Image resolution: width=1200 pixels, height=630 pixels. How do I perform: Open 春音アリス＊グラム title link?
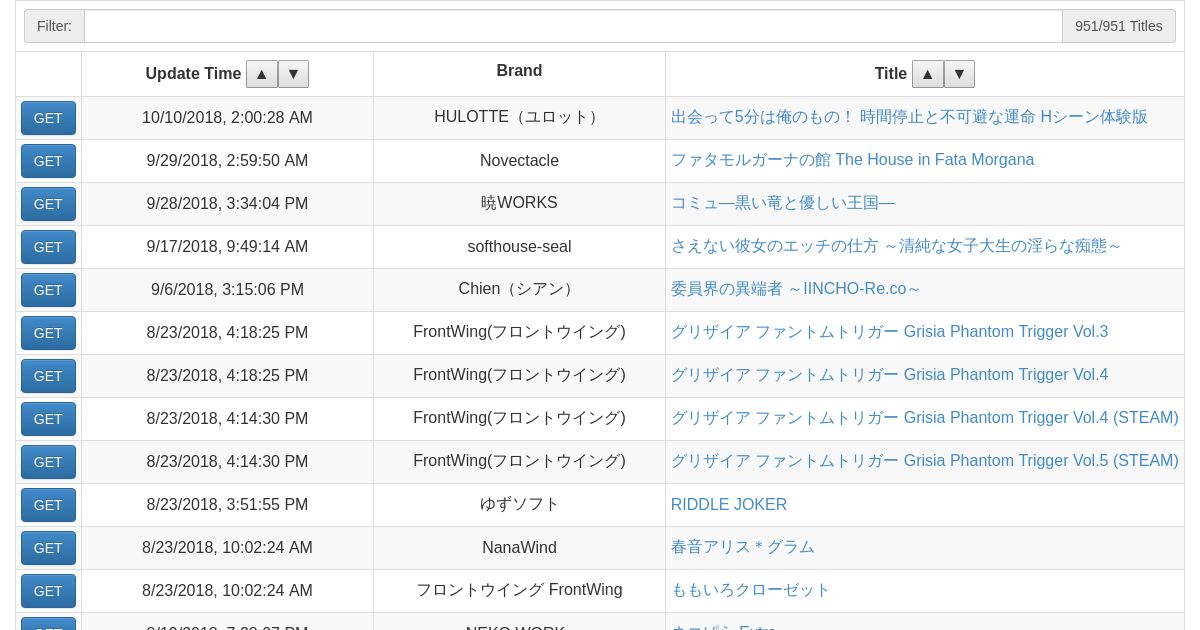(x=742, y=547)
